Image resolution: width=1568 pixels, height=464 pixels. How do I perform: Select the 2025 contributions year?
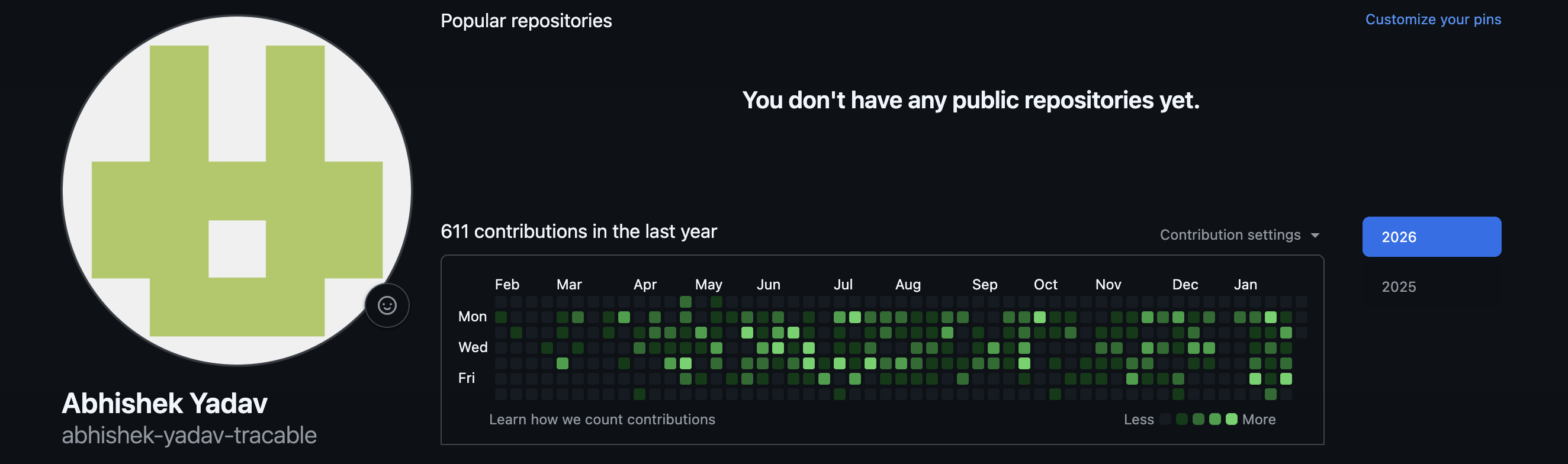click(x=1398, y=286)
